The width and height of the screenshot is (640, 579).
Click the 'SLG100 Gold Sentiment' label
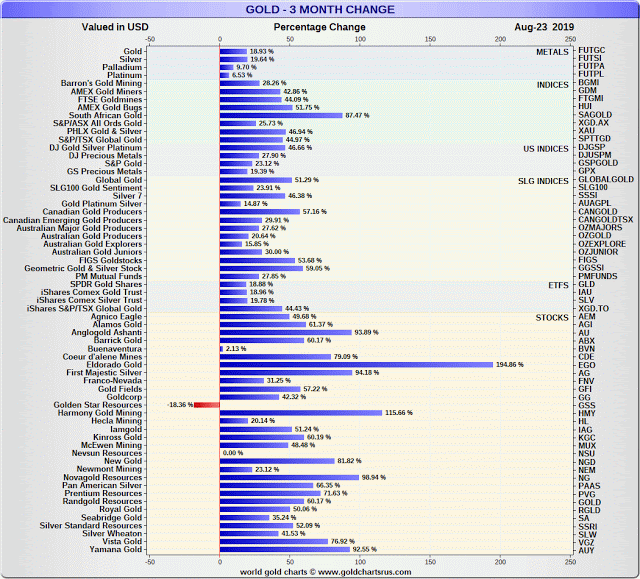(96, 188)
